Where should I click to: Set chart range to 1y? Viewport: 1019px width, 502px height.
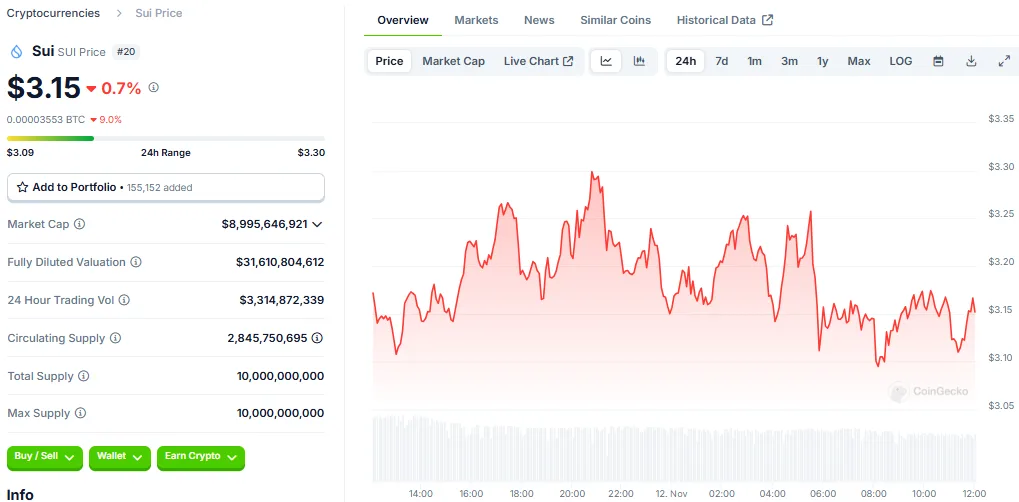point(823,61)
